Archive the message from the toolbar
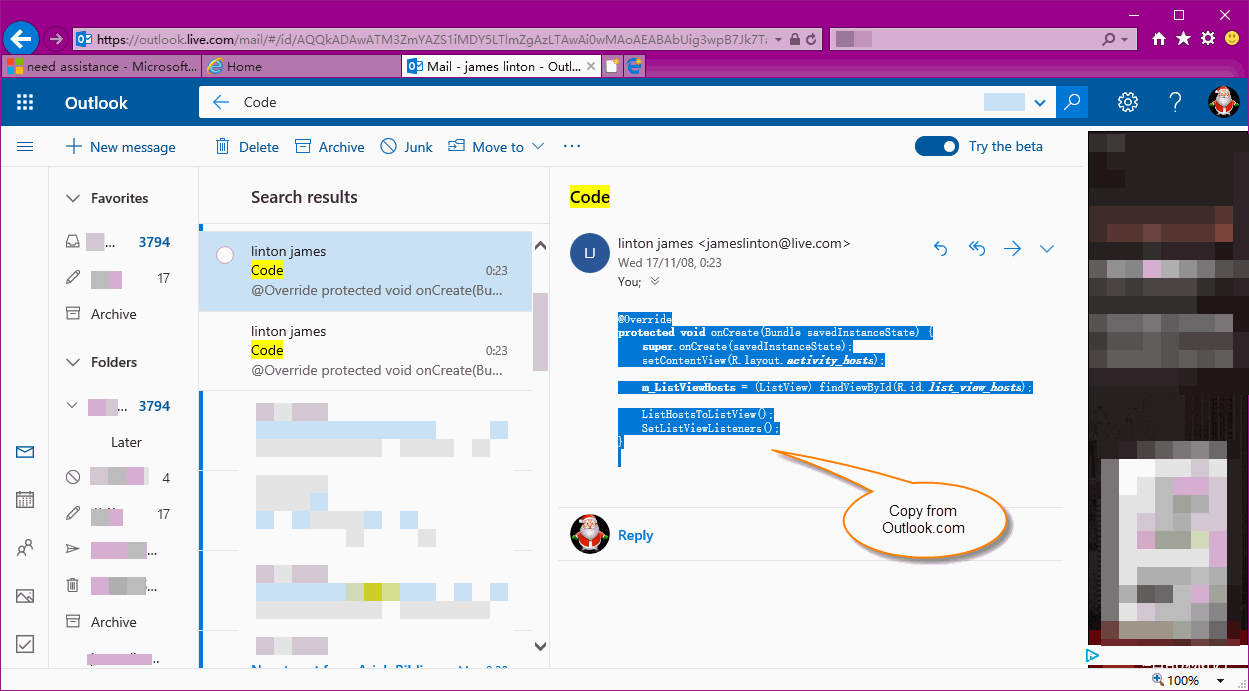Image resolution: width=1249 pixels, height=691 pixels. [x=329, y=147]
